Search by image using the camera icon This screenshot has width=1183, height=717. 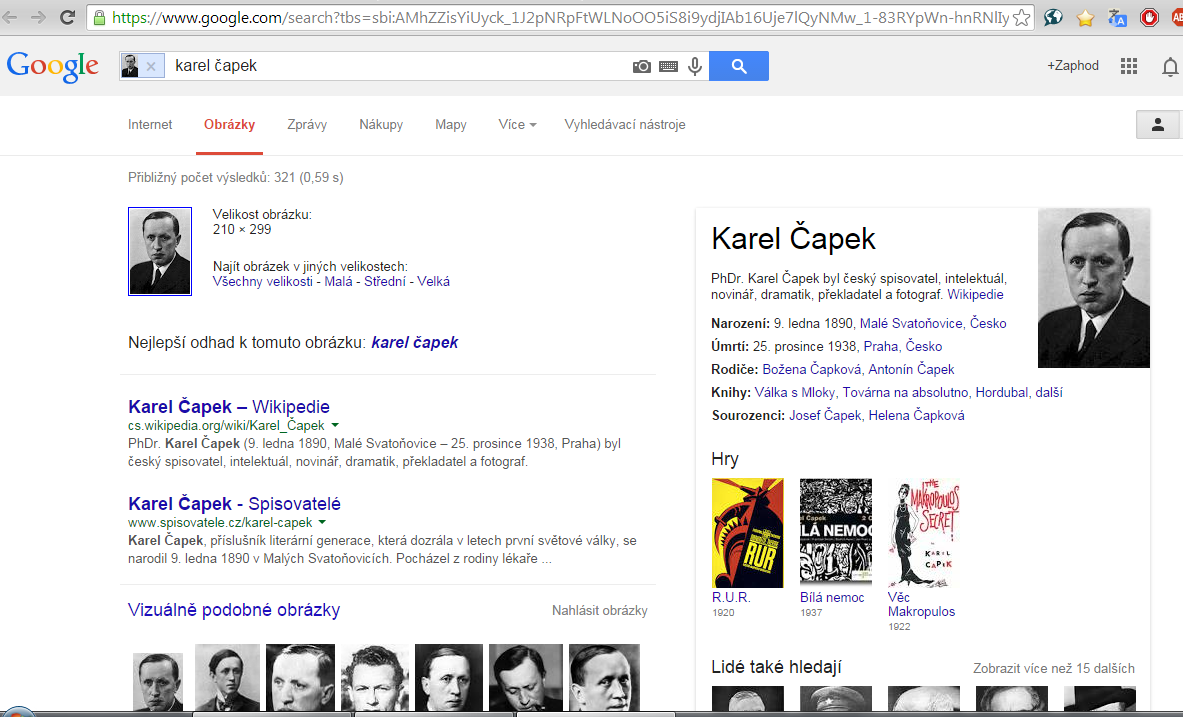[641, 66]
